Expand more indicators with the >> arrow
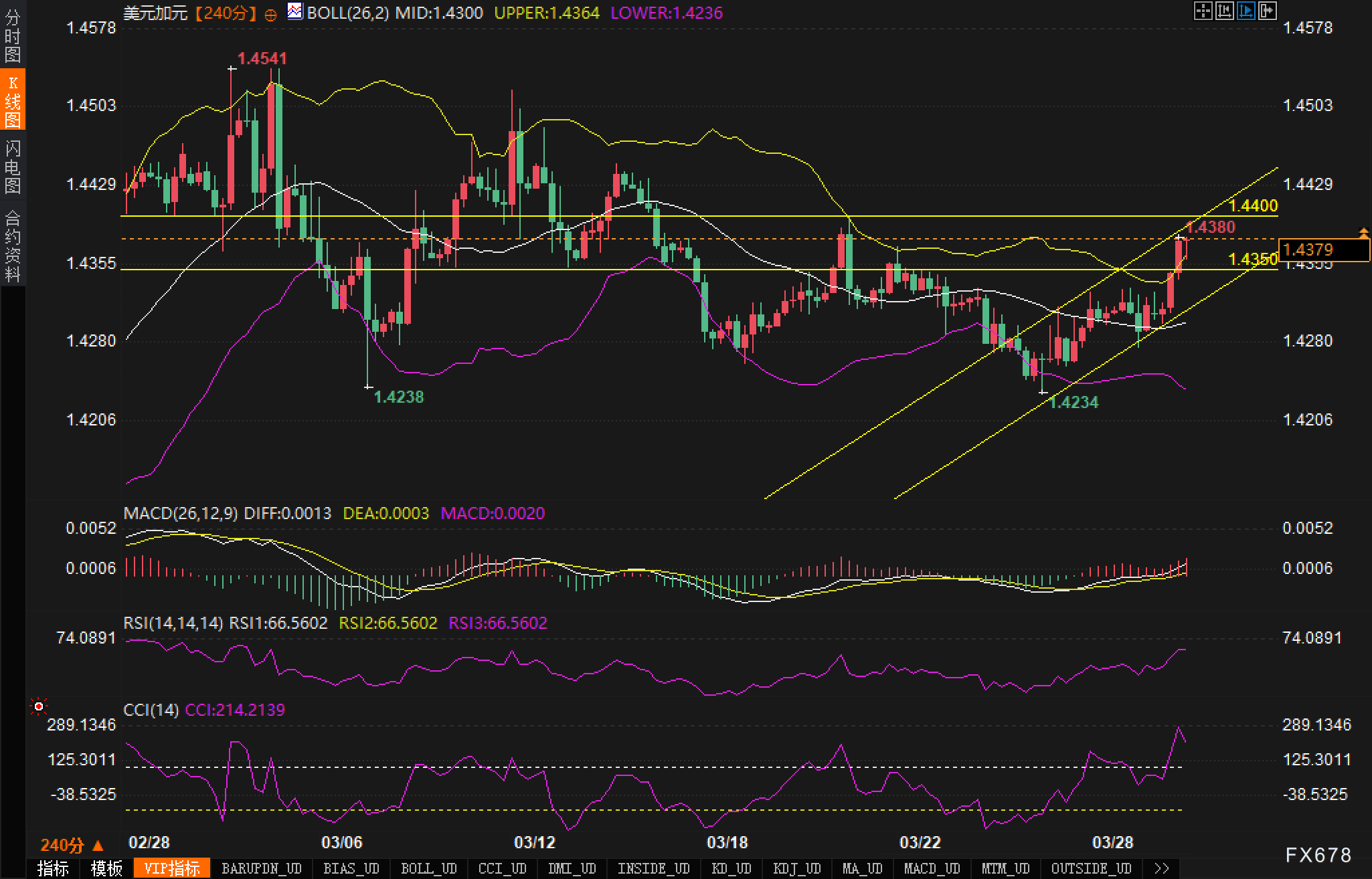 pyautogui.click(x=1162, y=868)
